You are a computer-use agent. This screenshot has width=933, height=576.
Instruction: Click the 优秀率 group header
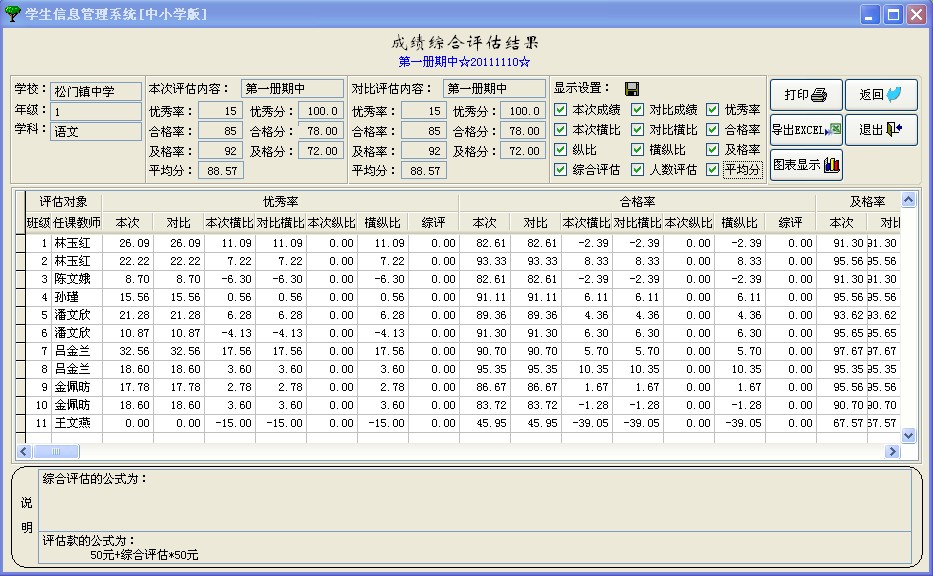coord(280,202)
